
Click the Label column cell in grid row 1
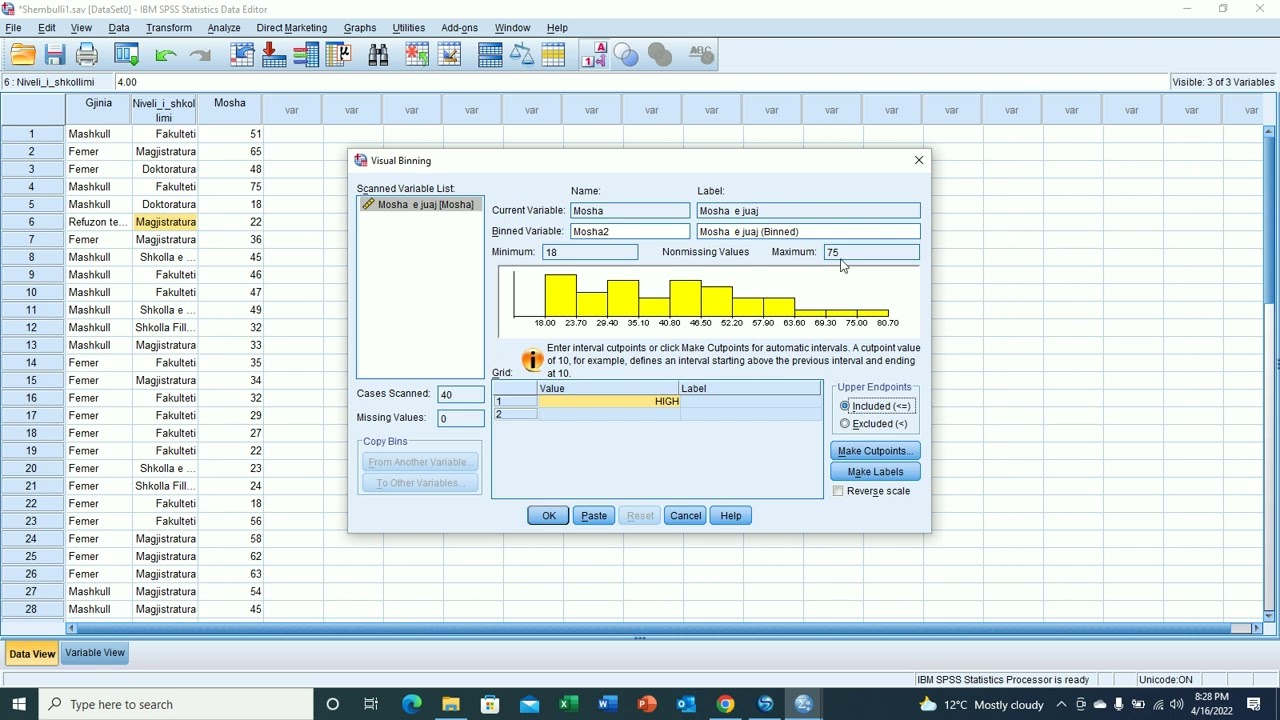pos(750,401)
